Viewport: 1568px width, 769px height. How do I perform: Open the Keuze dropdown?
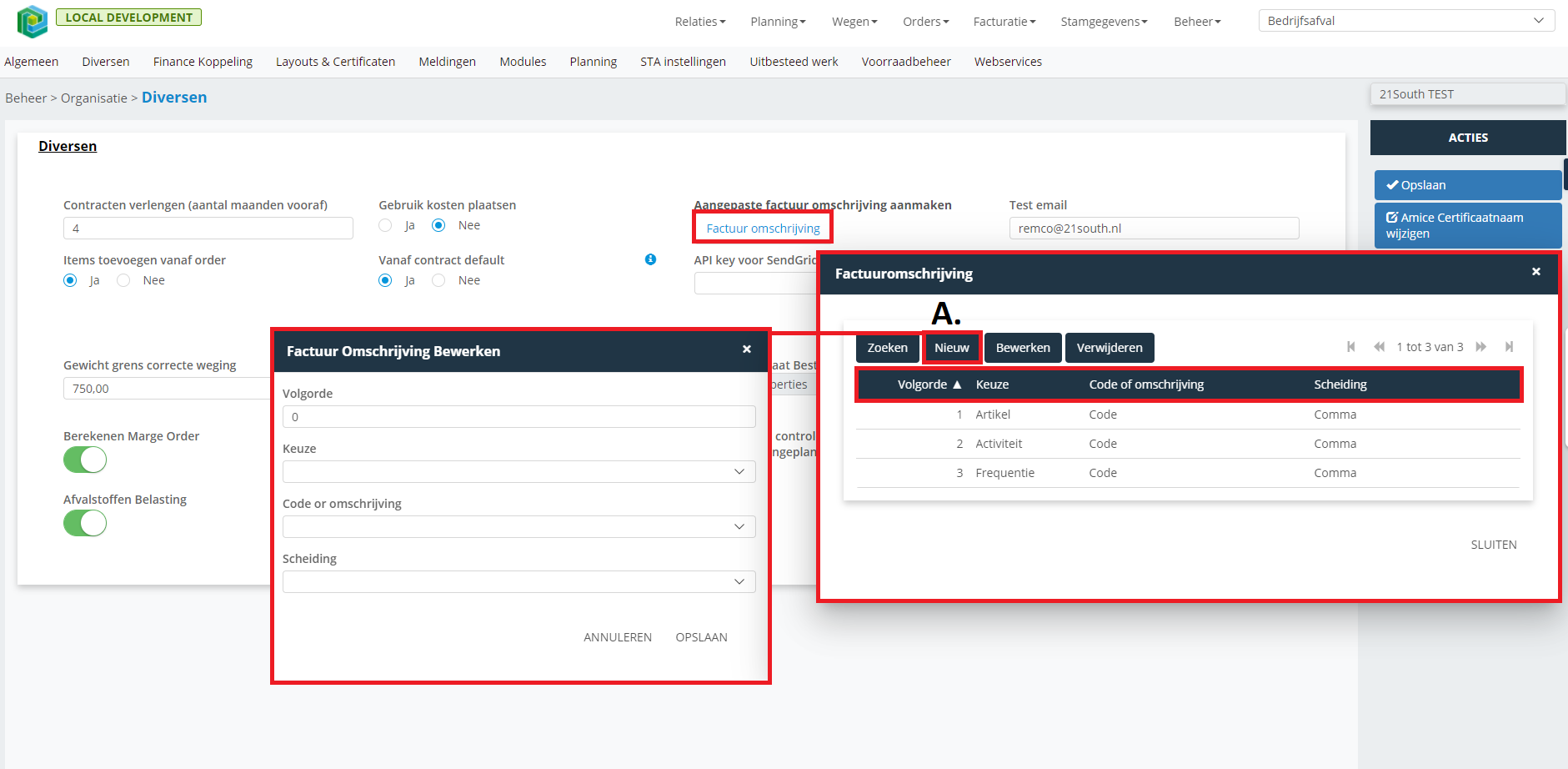coord(519,472)
